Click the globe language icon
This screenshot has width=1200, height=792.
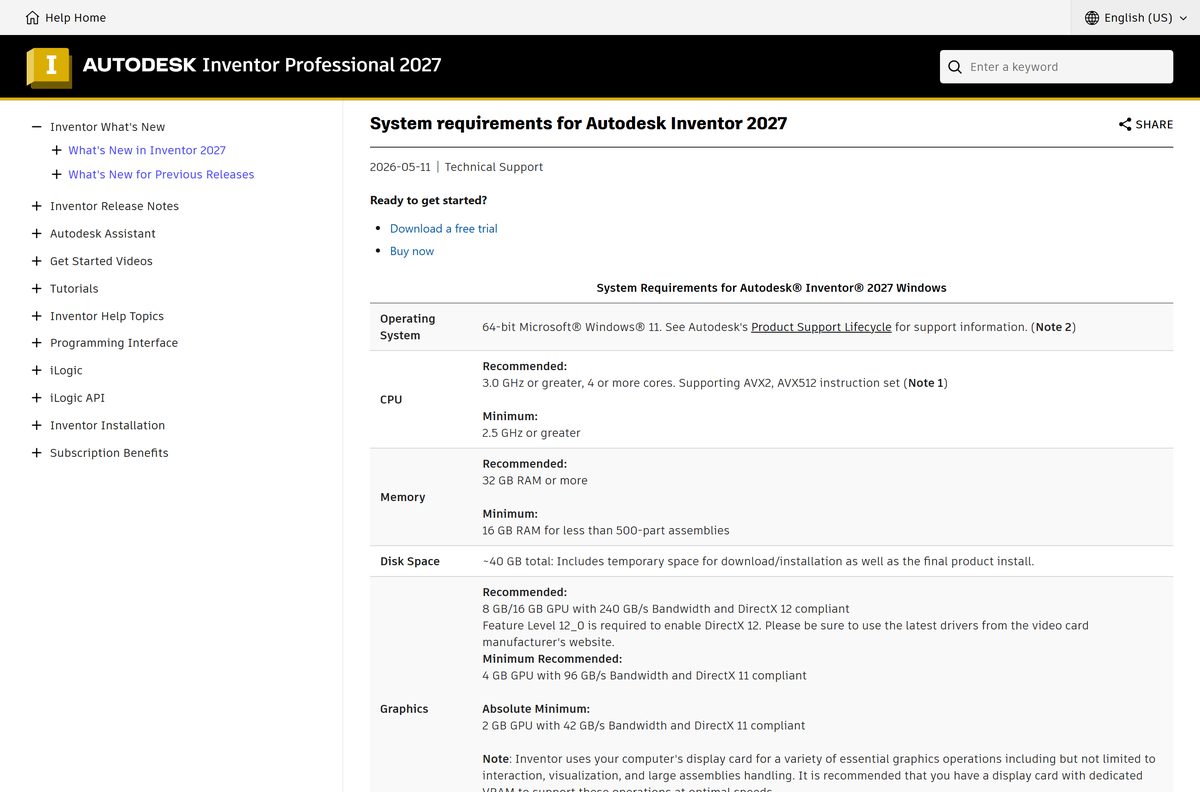tap(1092, 18)
